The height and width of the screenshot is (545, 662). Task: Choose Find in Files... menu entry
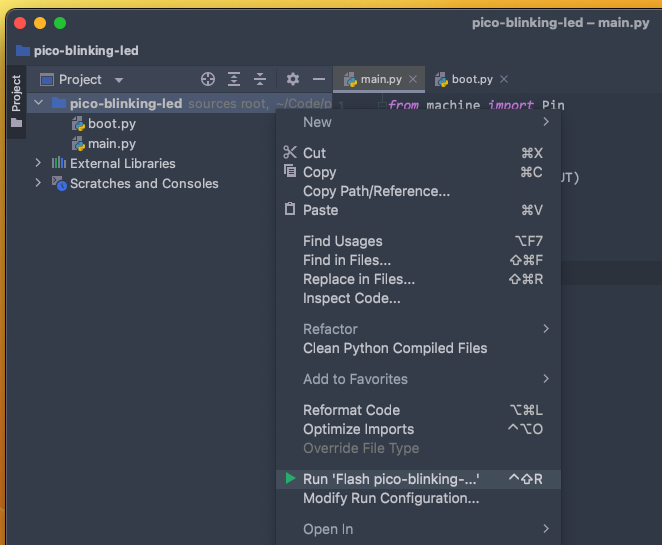pos(418,260)
